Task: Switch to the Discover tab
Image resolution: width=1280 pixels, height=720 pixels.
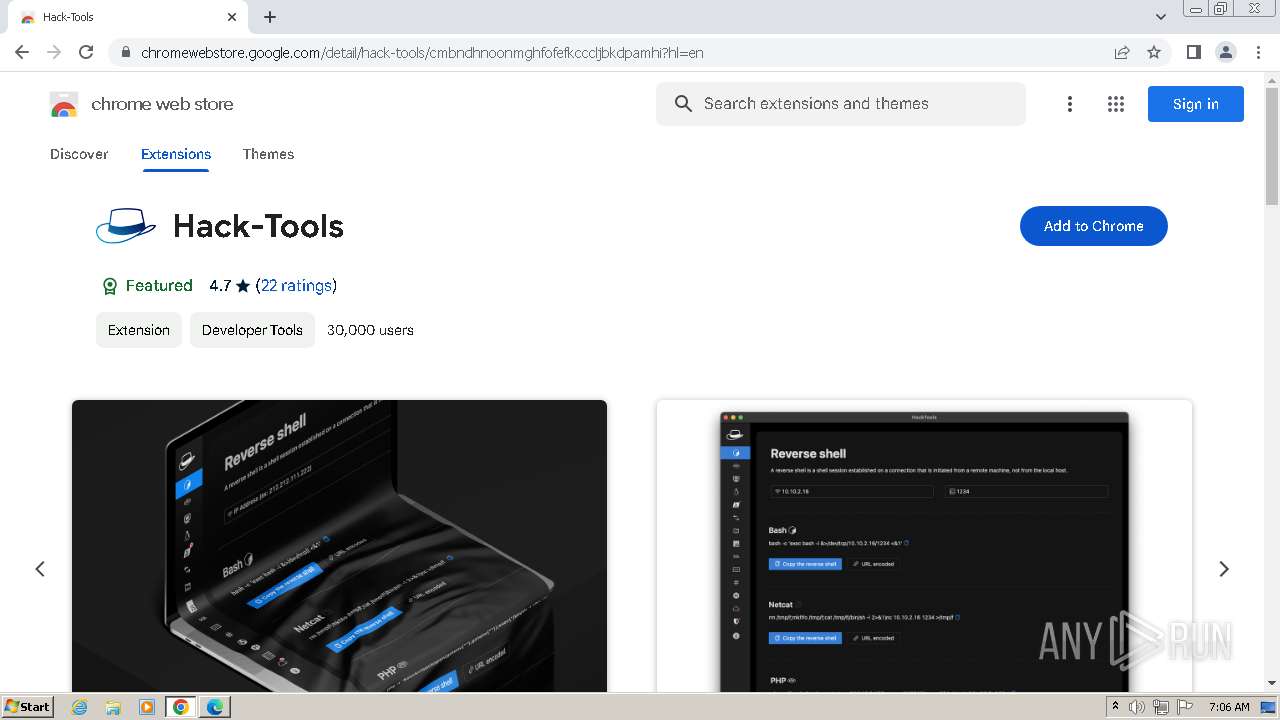Action: pos(79,154)
